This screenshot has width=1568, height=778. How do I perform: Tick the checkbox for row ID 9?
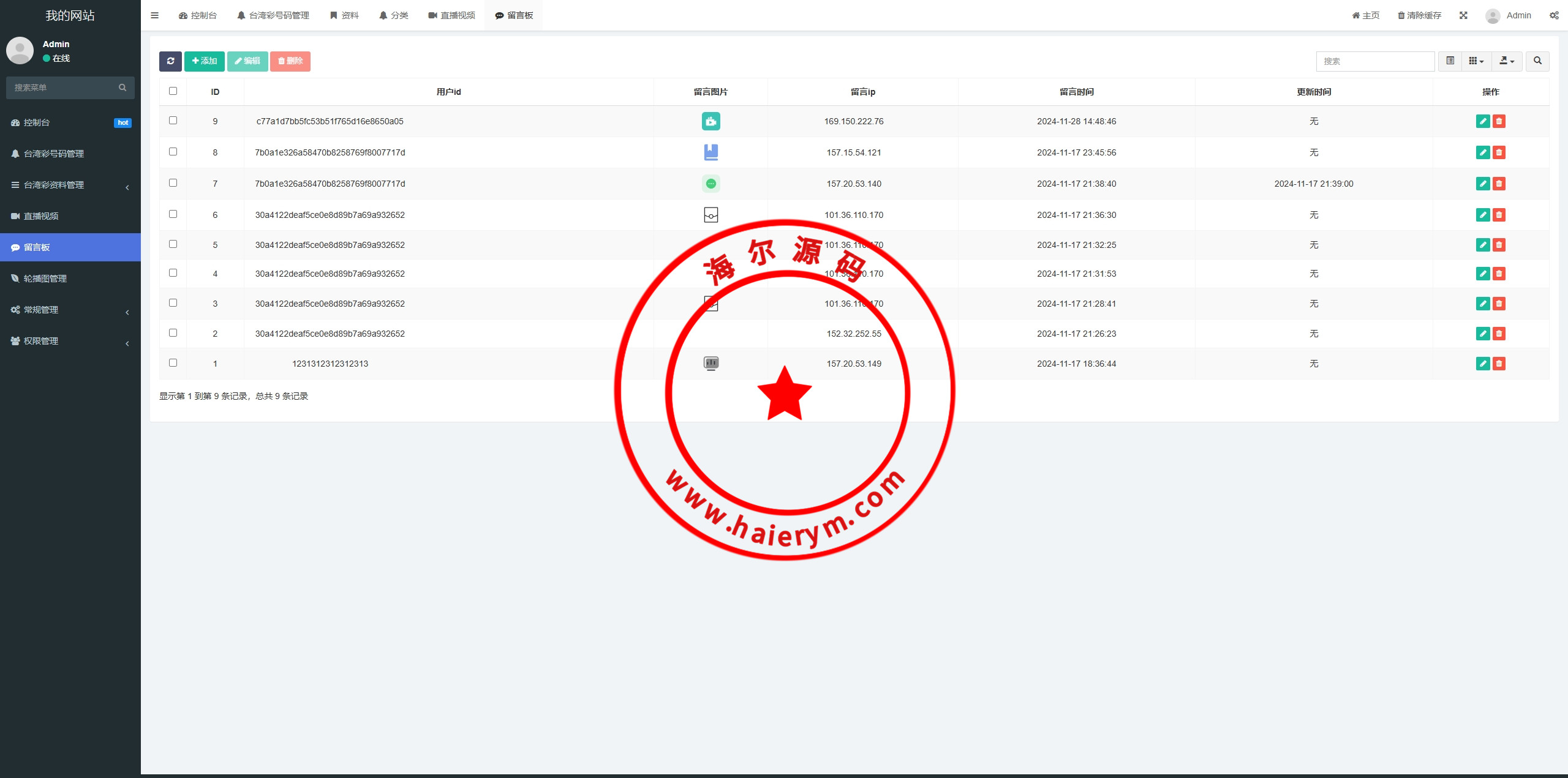click(x=173, y=121)
